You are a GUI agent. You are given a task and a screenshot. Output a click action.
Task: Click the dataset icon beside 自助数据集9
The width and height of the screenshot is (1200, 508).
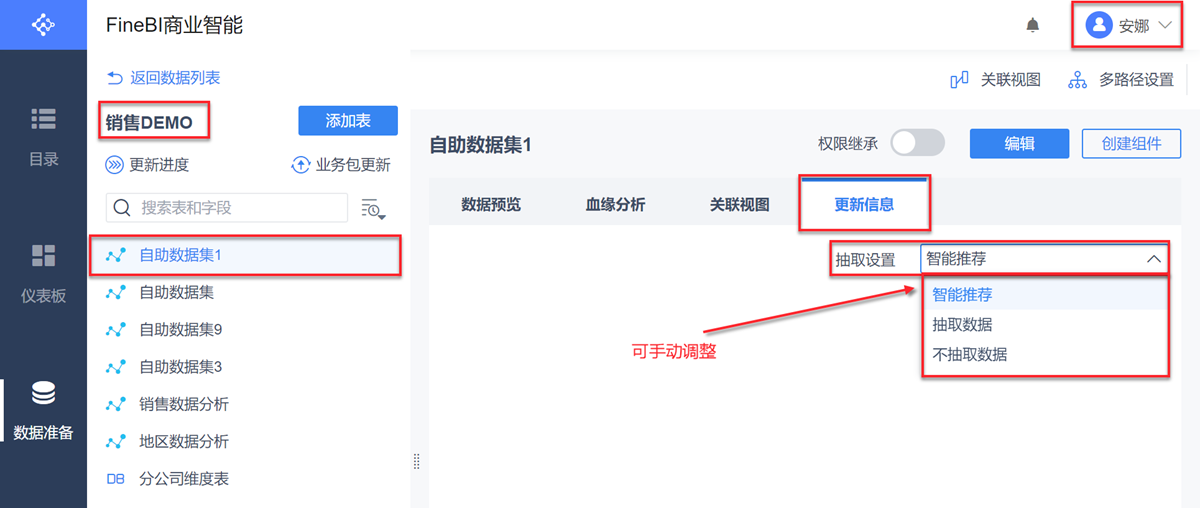116,329
